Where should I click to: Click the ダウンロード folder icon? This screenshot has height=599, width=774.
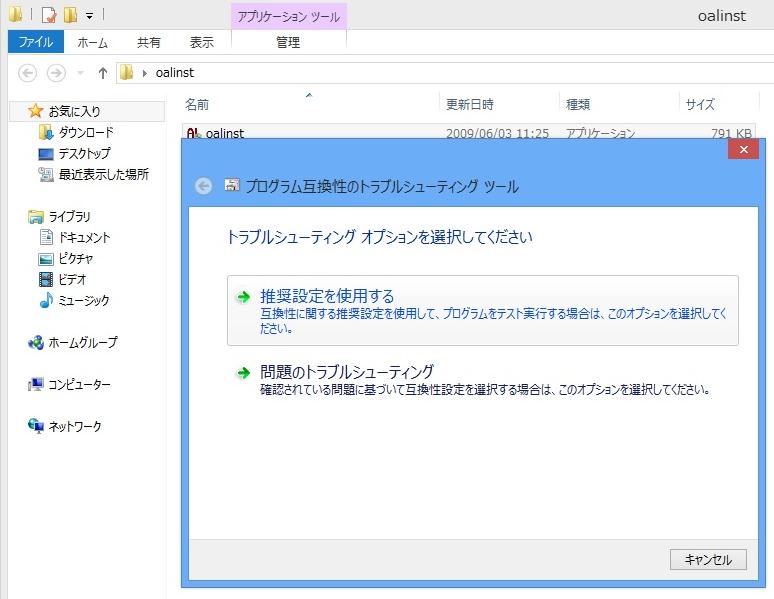(46, 132)
